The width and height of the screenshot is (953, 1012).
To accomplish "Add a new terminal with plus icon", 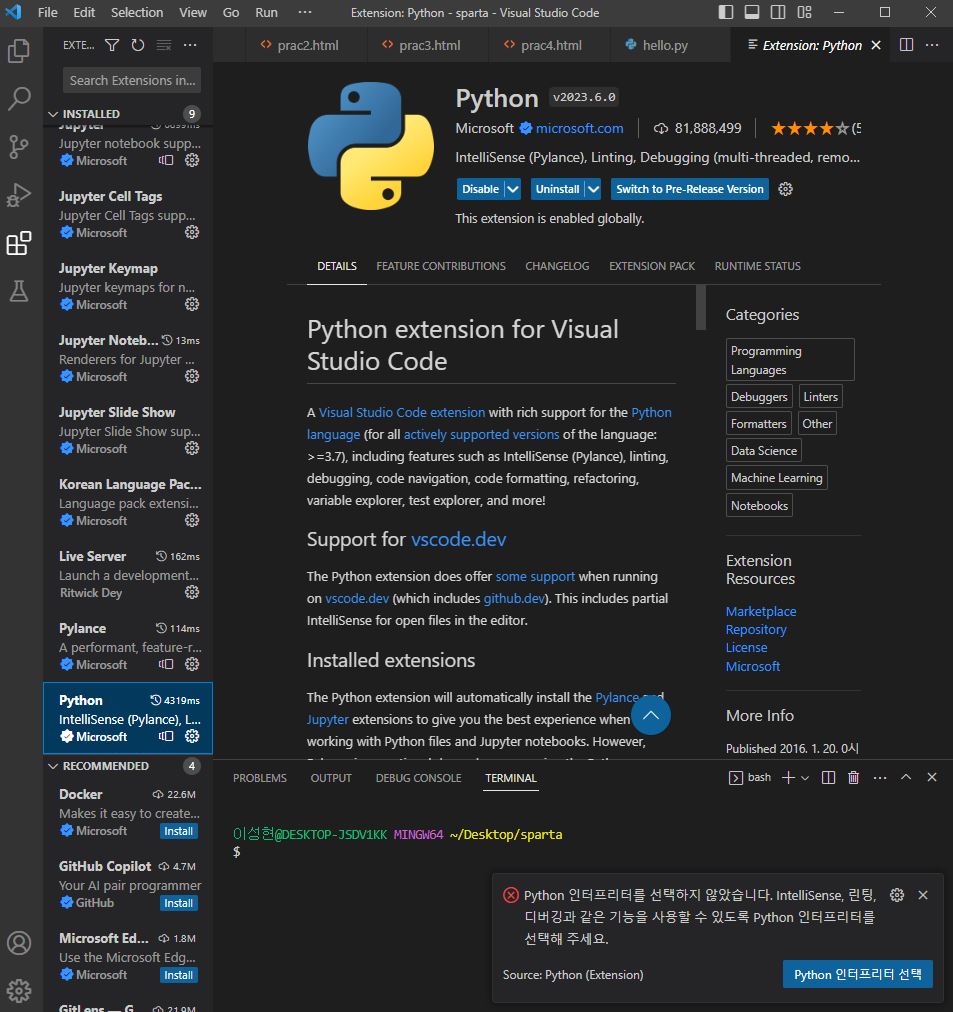I will point(788,778).
